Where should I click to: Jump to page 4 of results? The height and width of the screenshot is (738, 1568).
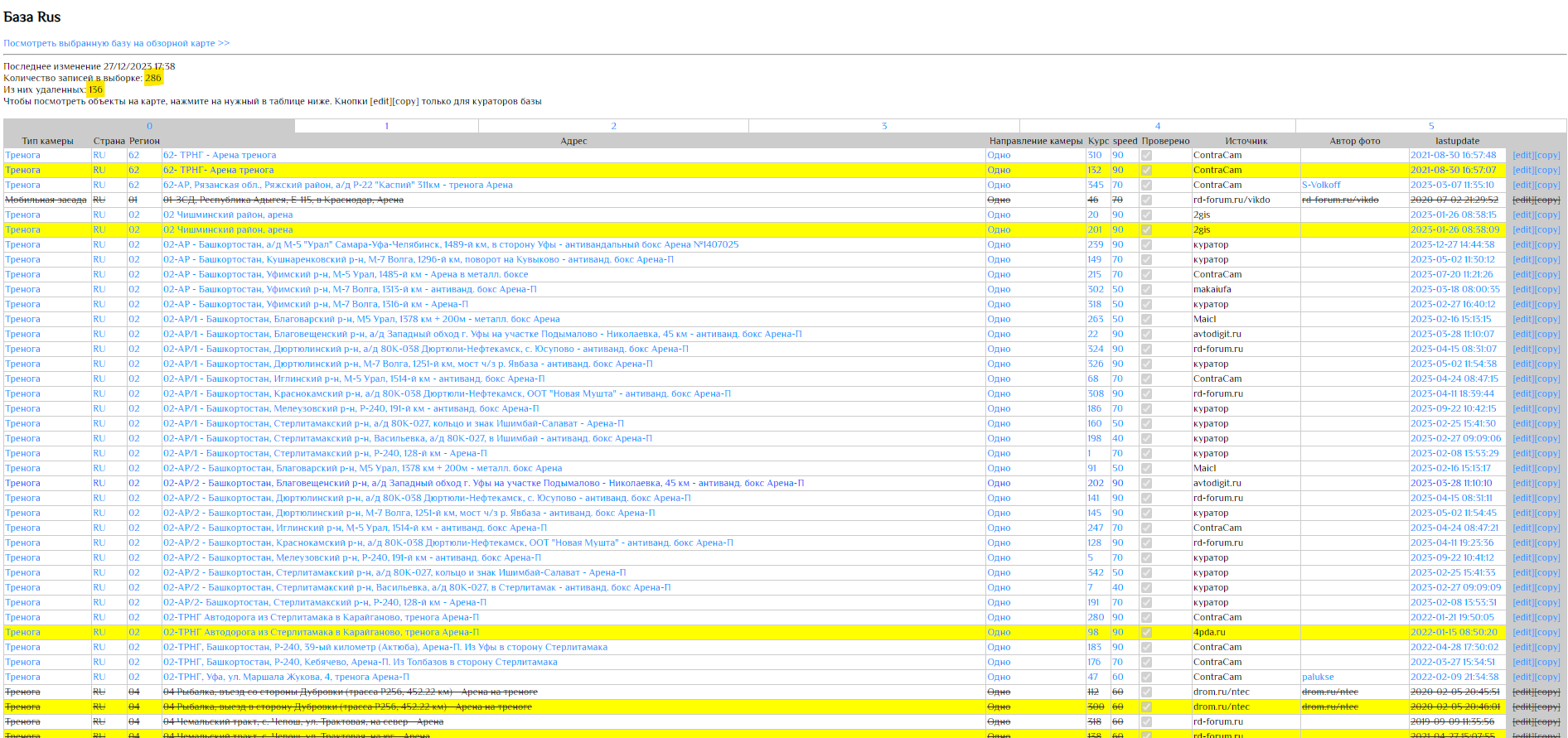pos(1158,126)
